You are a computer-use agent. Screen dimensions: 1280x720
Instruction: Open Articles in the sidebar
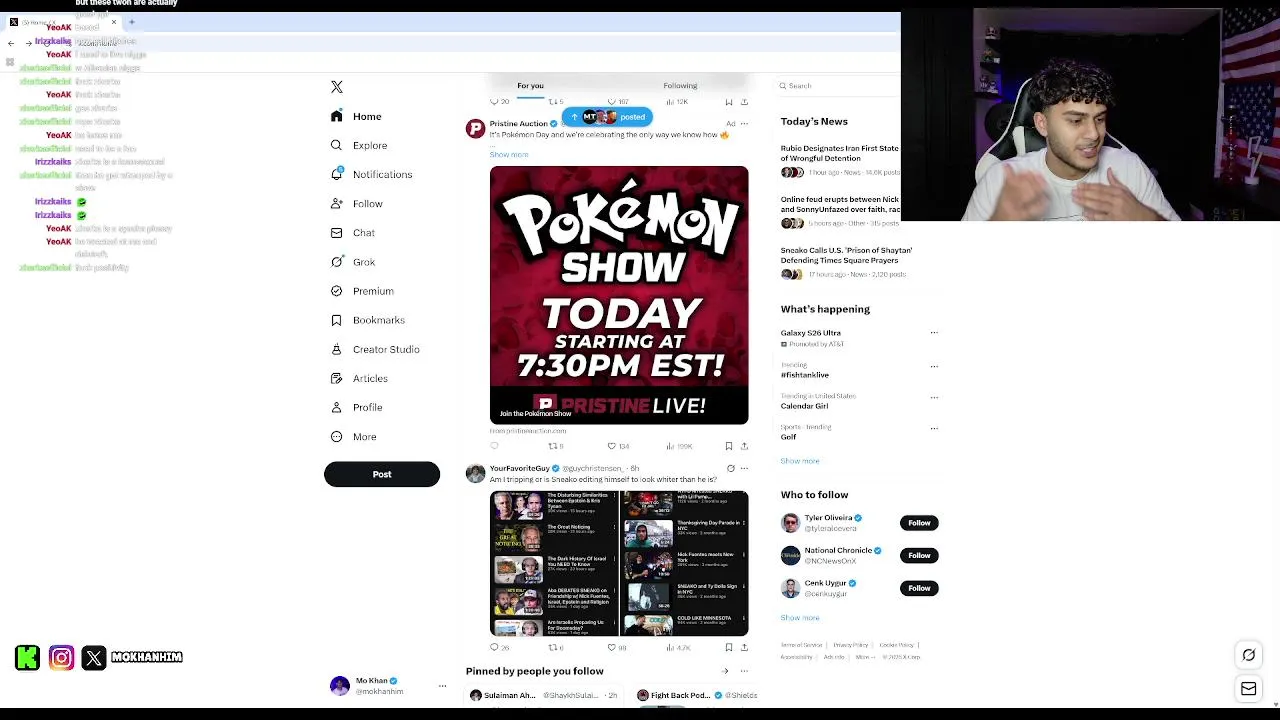click(x=359, y=378)
